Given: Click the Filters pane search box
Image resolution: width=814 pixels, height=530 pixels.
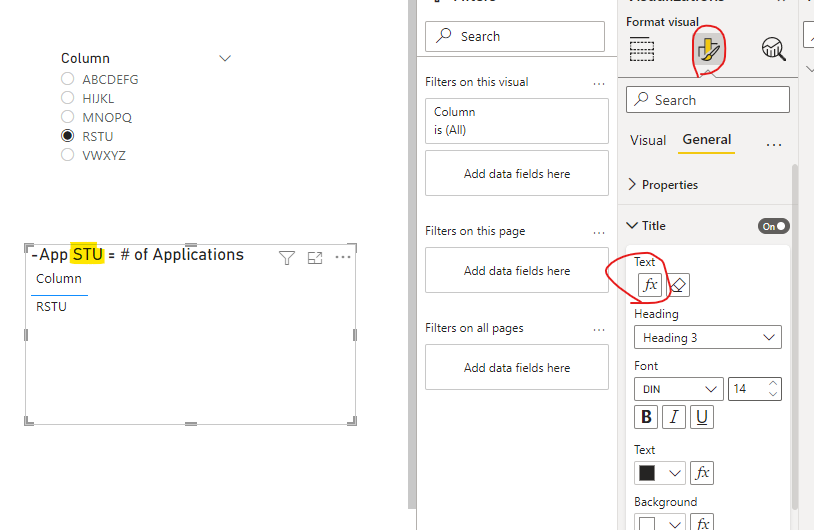Looking at the screenshot, I should [x=514, y=36].
